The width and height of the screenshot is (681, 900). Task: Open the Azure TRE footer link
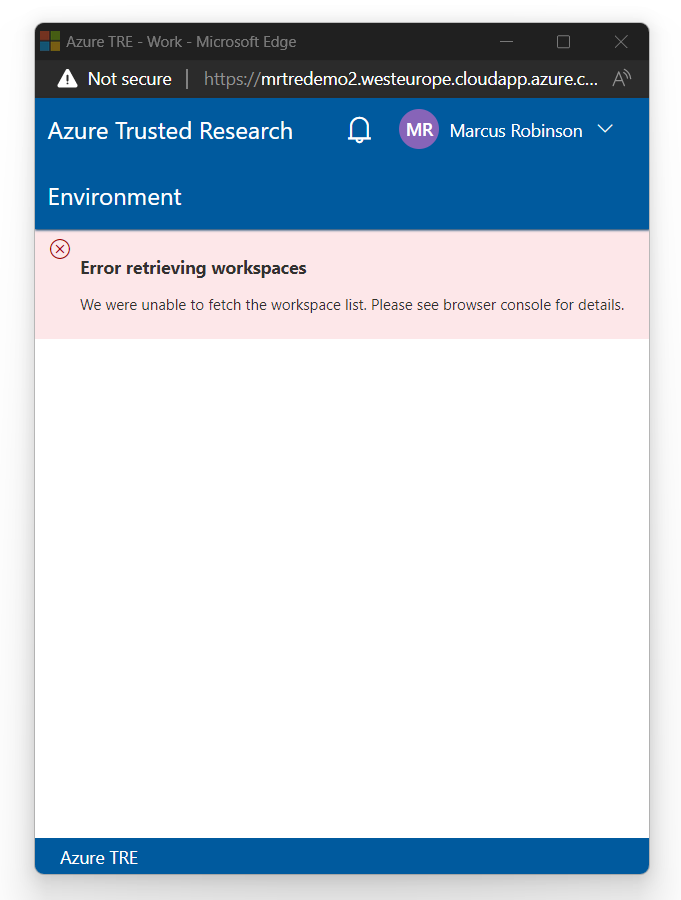[99, 857]
